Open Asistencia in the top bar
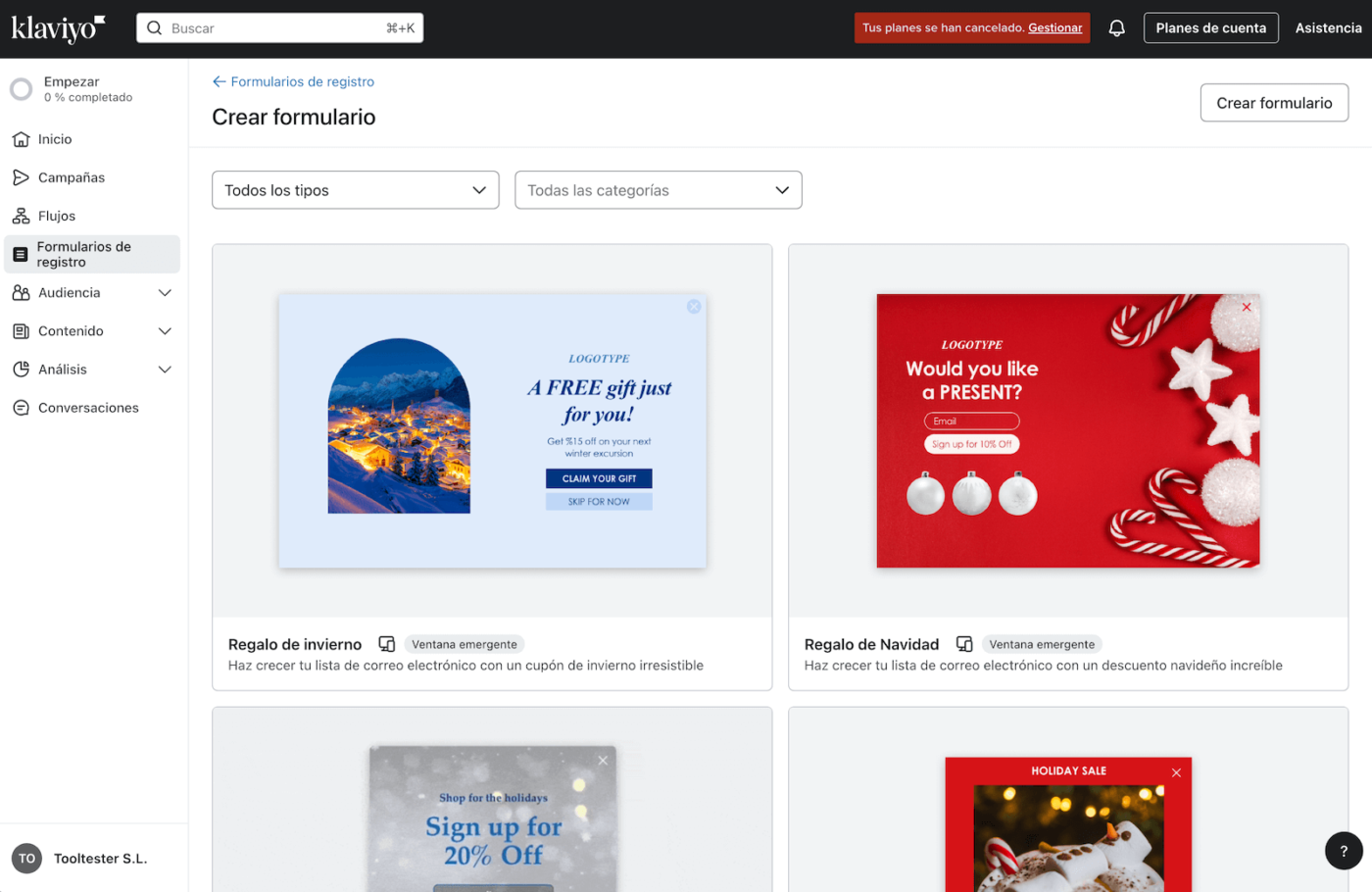 (x=1328, y=27)
